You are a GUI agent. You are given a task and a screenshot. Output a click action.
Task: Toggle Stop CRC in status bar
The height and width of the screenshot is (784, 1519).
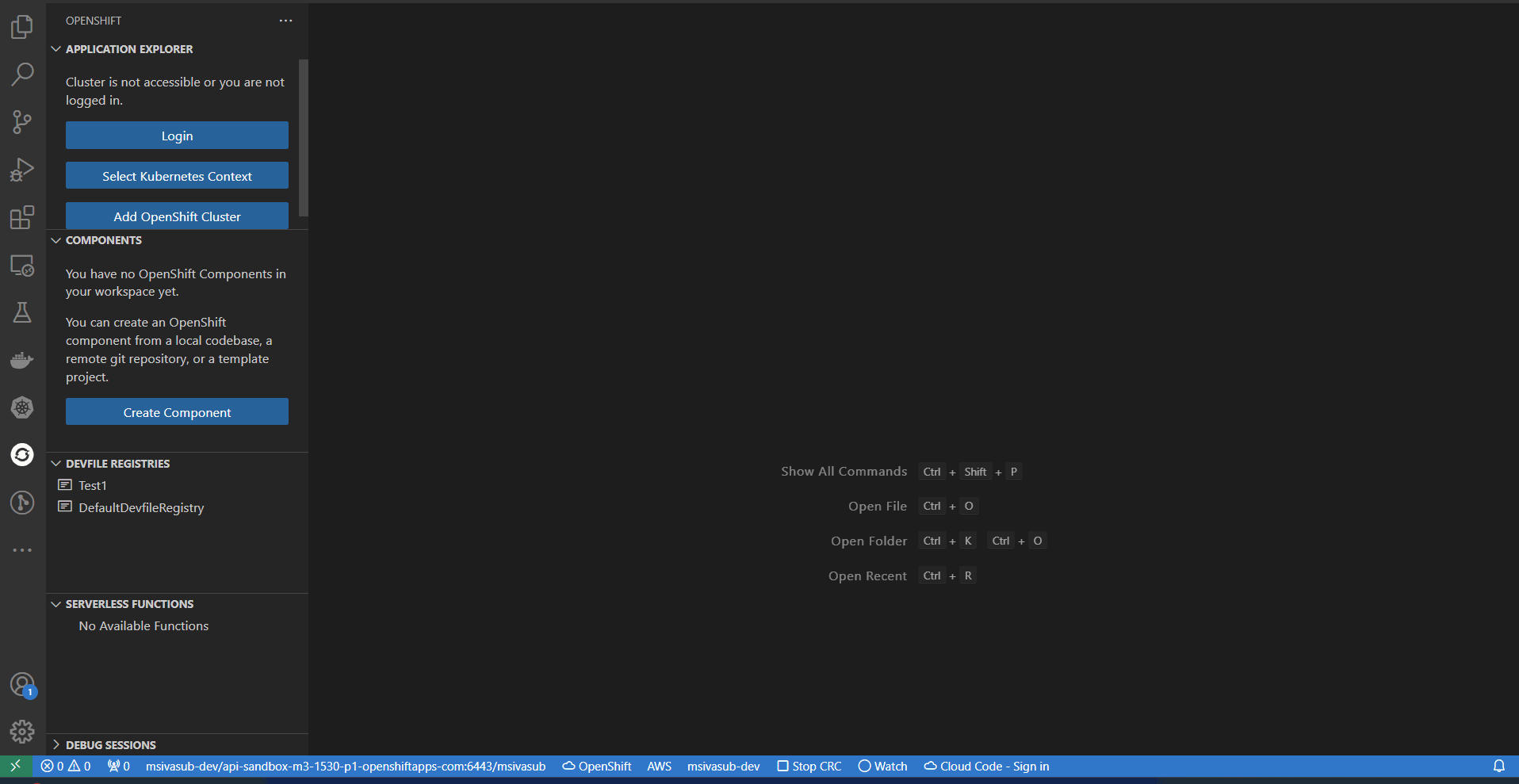(809, 767)
